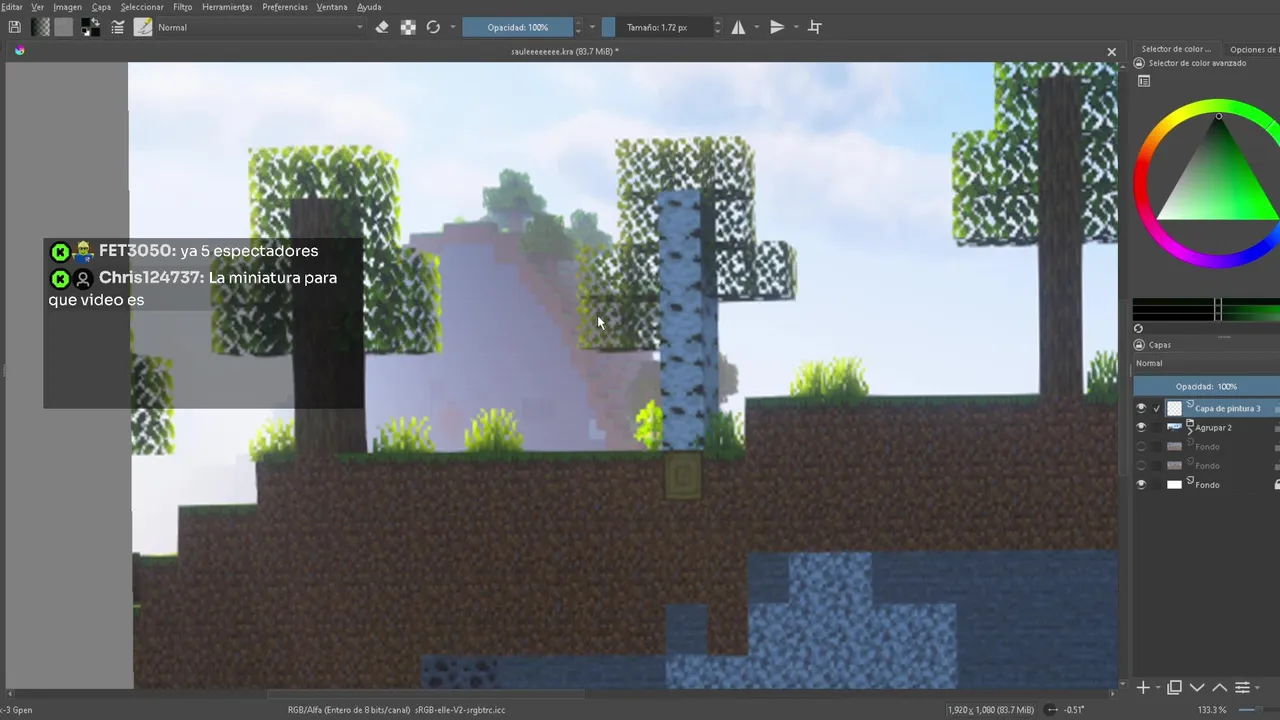Screen dimensions: 1280x720
Task: Expand the Agrupar 2 layer group
Action: (1190, 431)
